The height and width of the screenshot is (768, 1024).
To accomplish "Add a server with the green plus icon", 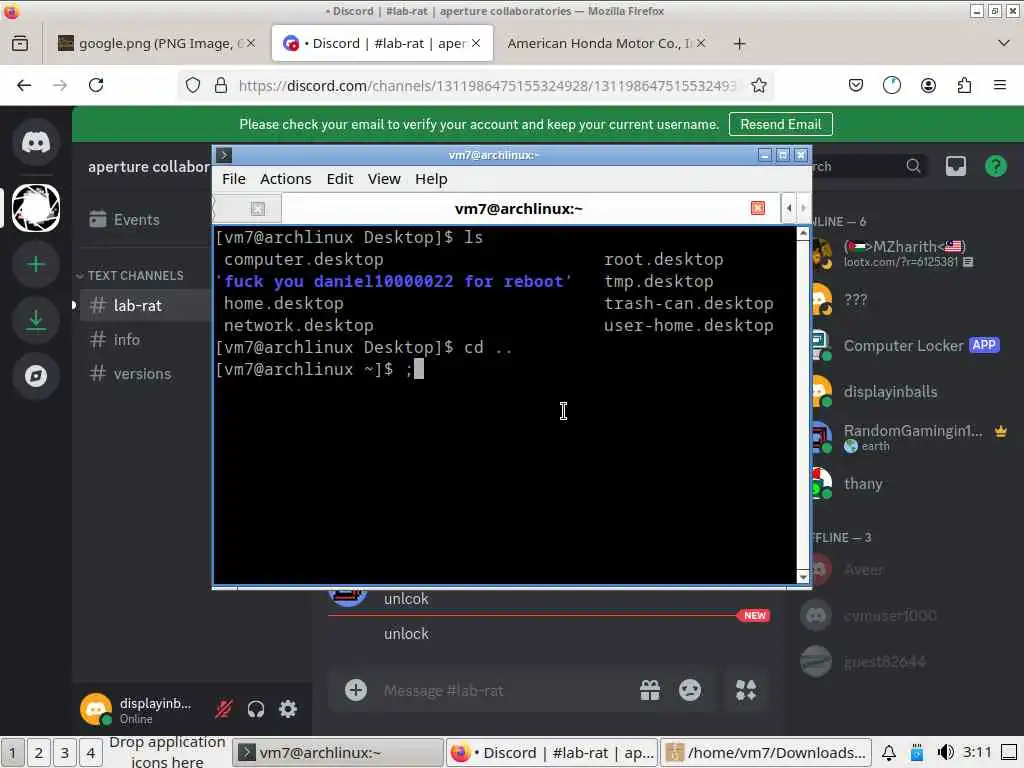I will (36, 264).
